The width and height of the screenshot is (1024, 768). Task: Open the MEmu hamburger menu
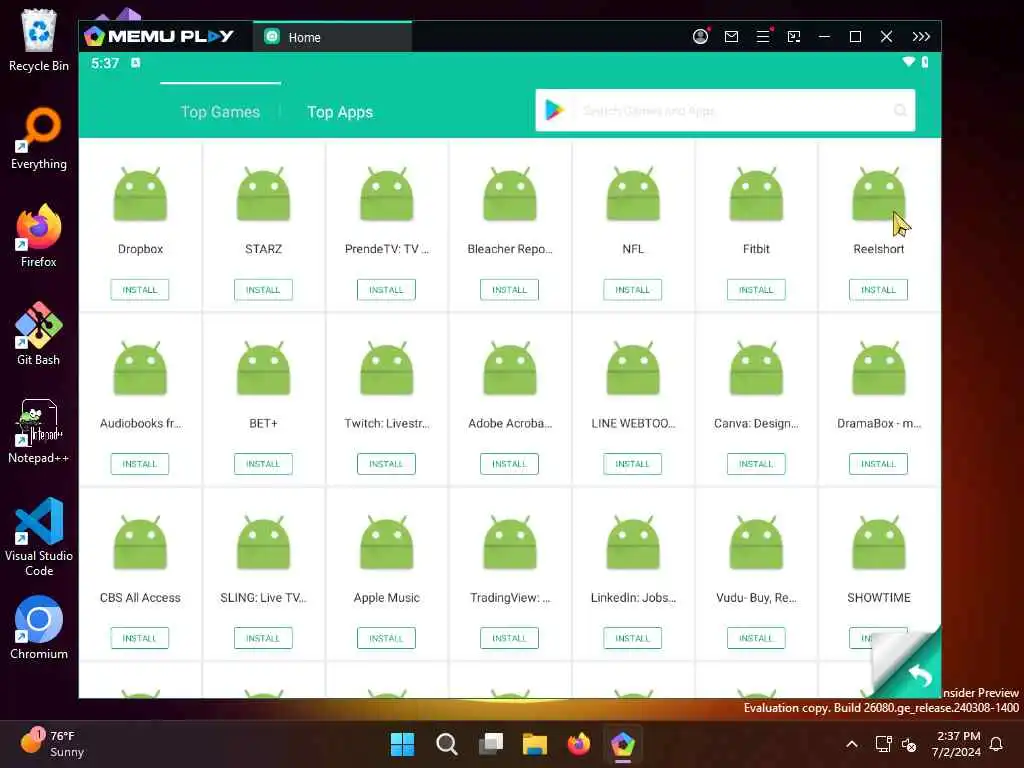tap(763, 37)
